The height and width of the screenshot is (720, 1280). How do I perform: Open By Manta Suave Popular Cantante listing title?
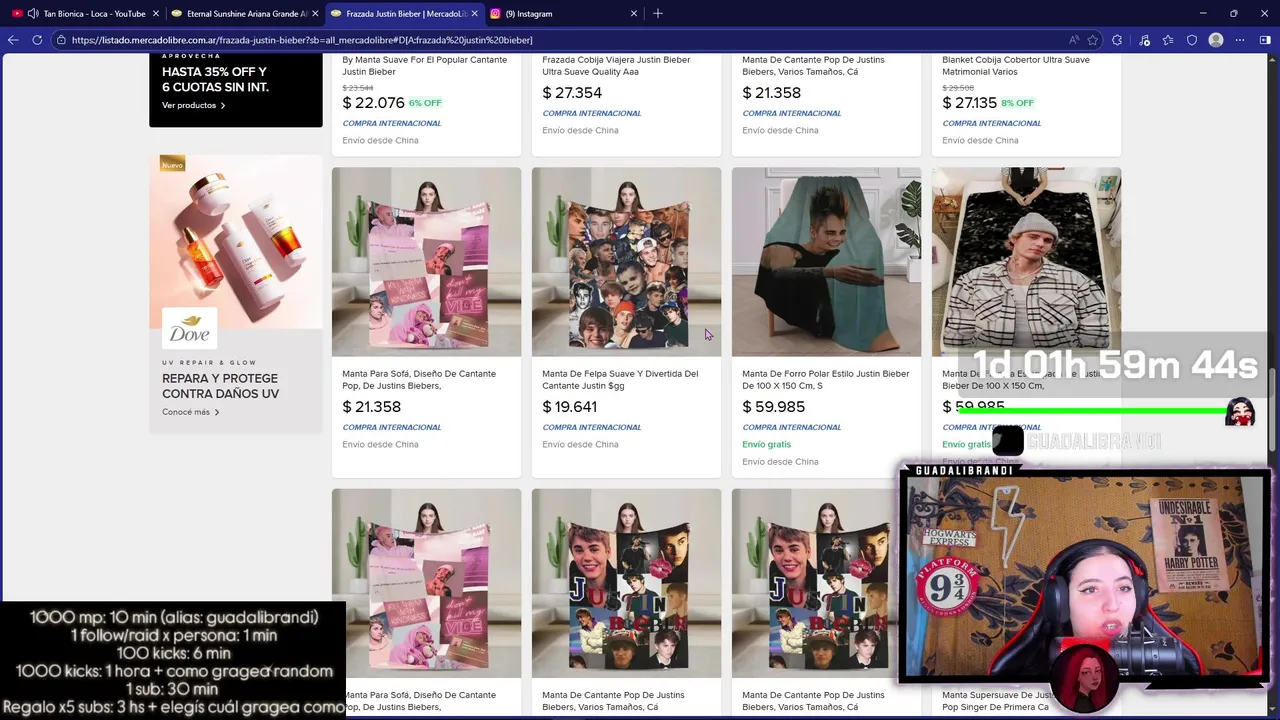[x=425, y=66]
